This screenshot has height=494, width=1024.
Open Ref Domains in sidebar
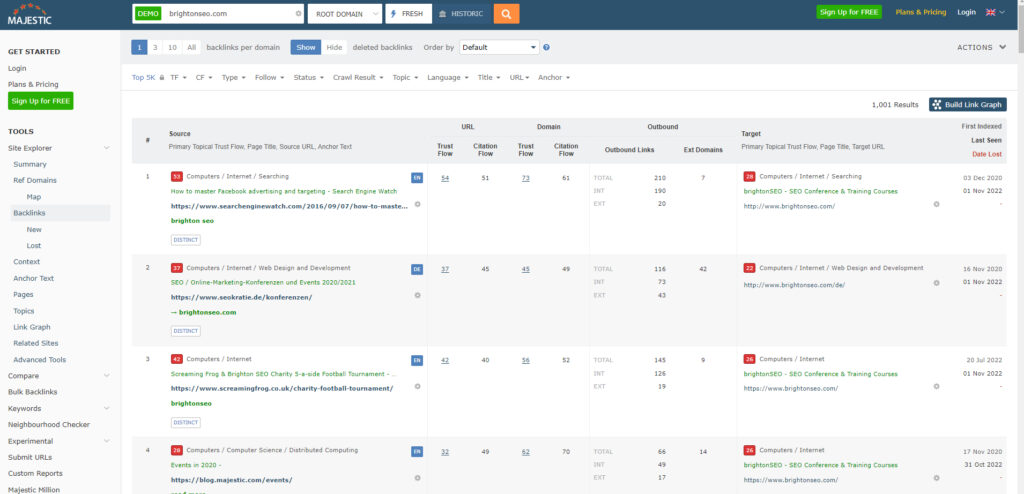35,180
